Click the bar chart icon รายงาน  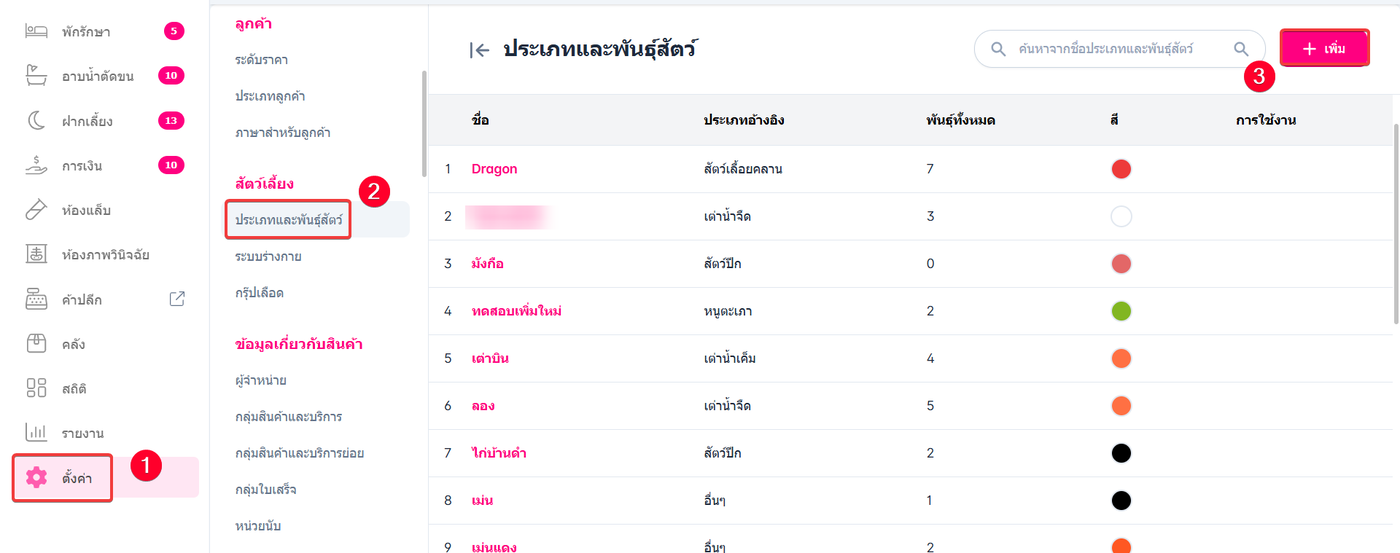(37, 432)
